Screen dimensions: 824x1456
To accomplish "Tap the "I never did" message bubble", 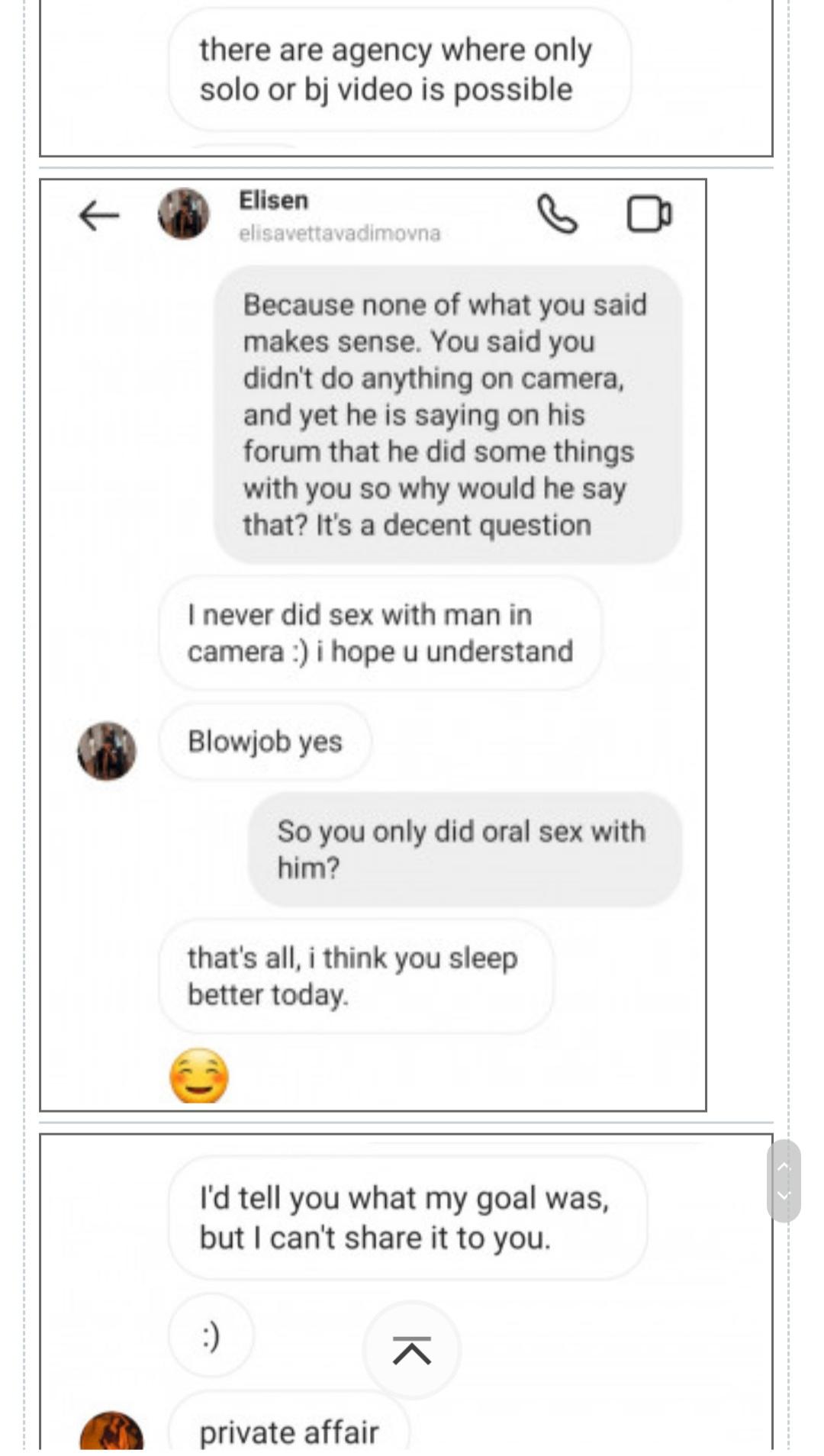I will click(380, 633).
